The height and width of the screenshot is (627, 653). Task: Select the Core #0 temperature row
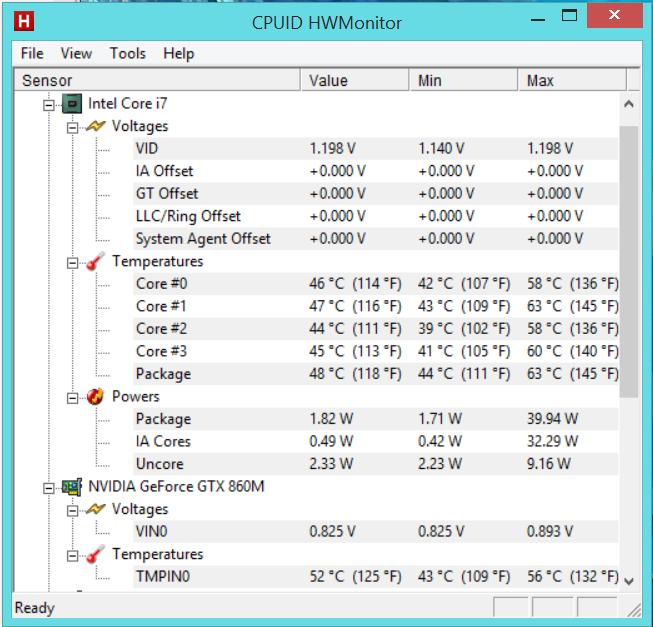tap(376, 284)
